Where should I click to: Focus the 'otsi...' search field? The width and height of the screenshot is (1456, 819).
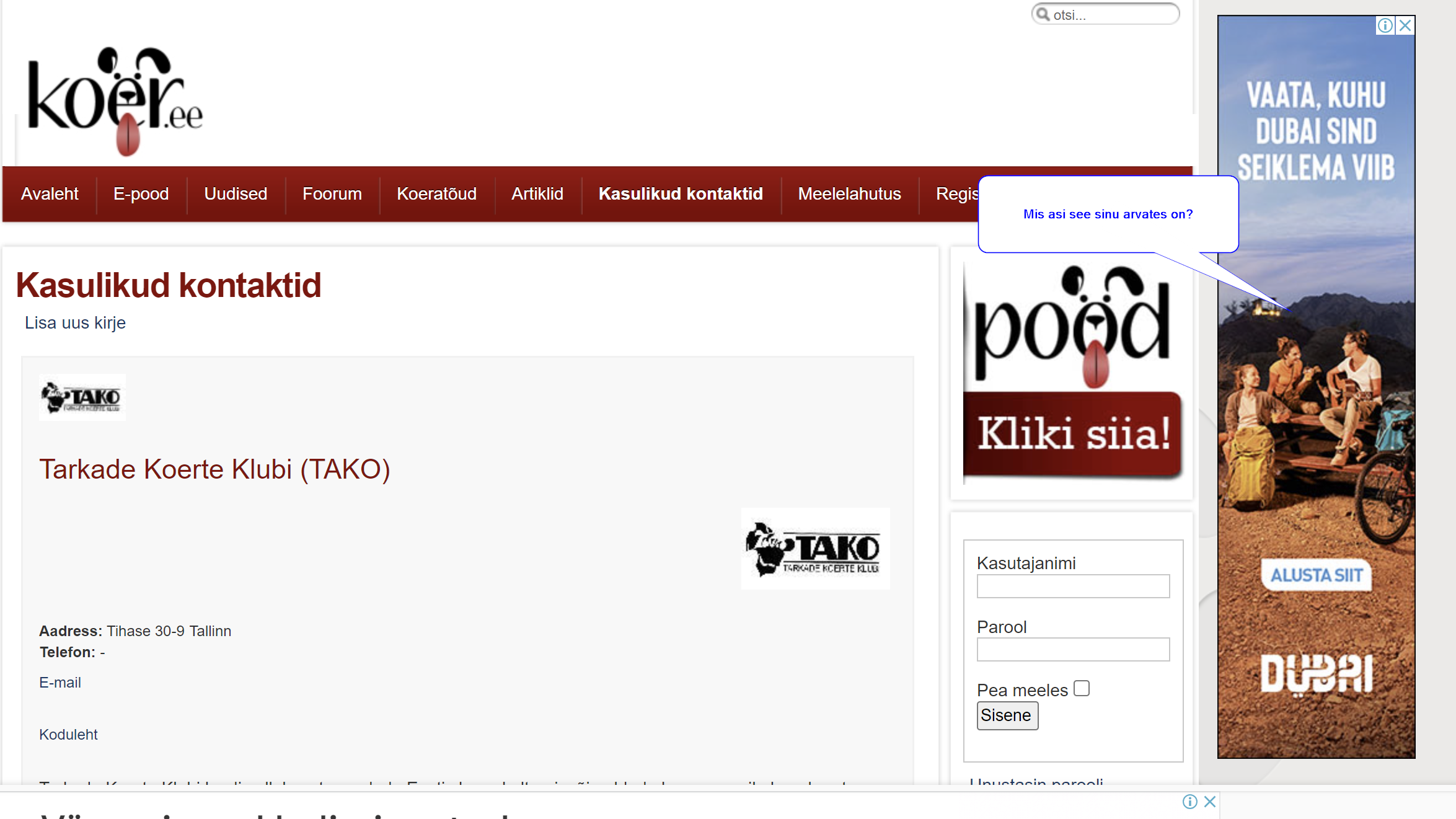point(1106,14)
